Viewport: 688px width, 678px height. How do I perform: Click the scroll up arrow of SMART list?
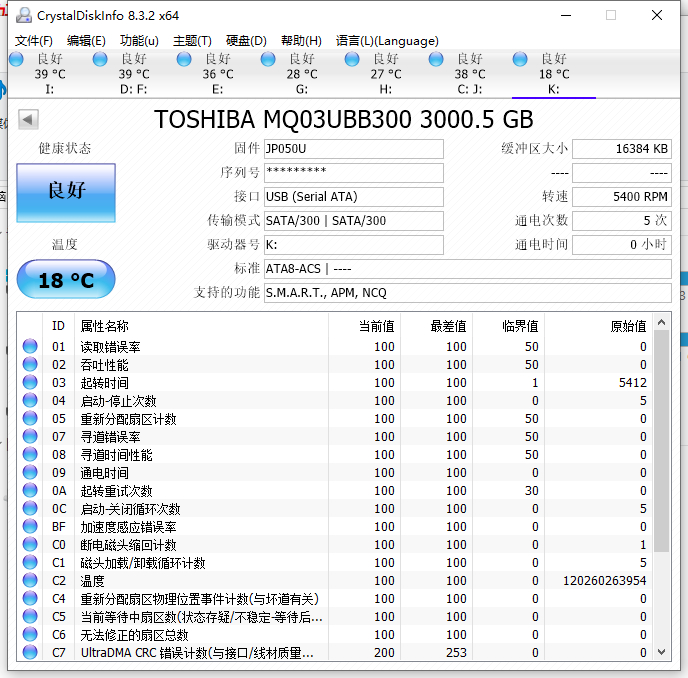click(x=661, y=323)
